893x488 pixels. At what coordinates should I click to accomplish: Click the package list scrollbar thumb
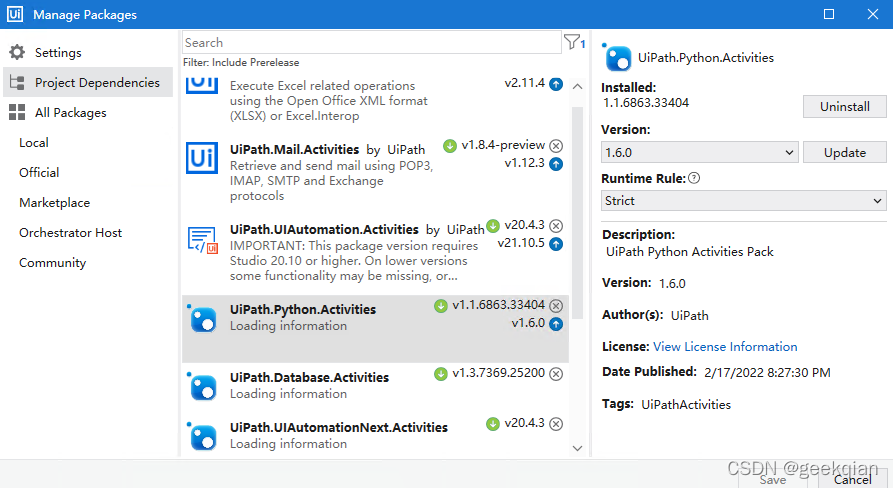coord(577,213)
